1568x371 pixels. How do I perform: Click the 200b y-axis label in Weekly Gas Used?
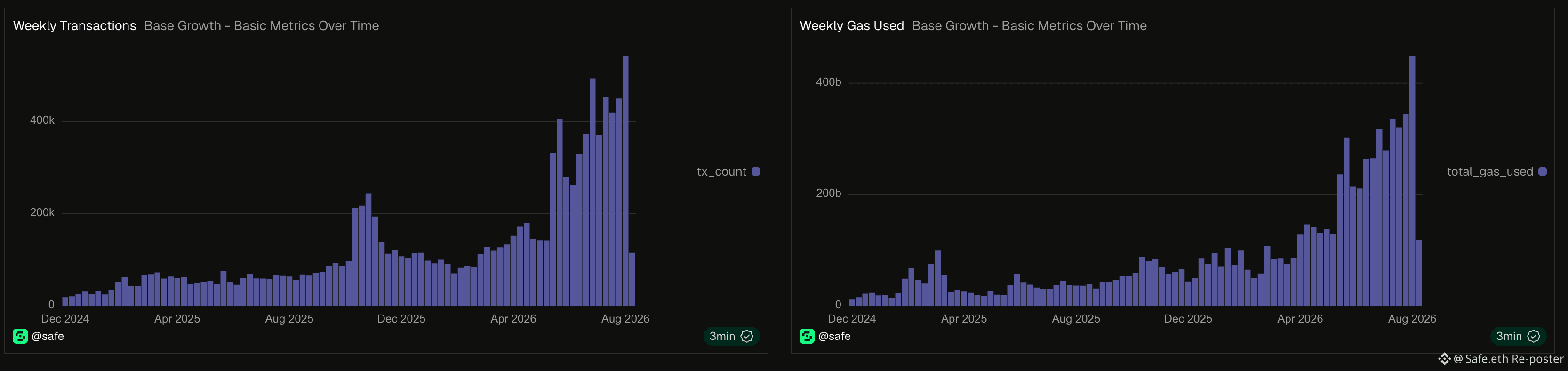point(828,194)
